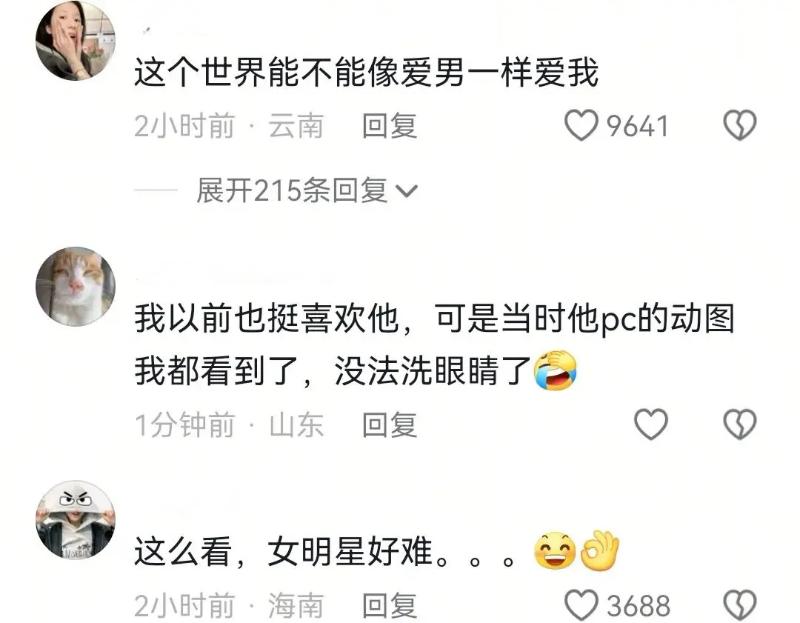
Task: Tap the 3688 like count
Action: click(638, 606)
